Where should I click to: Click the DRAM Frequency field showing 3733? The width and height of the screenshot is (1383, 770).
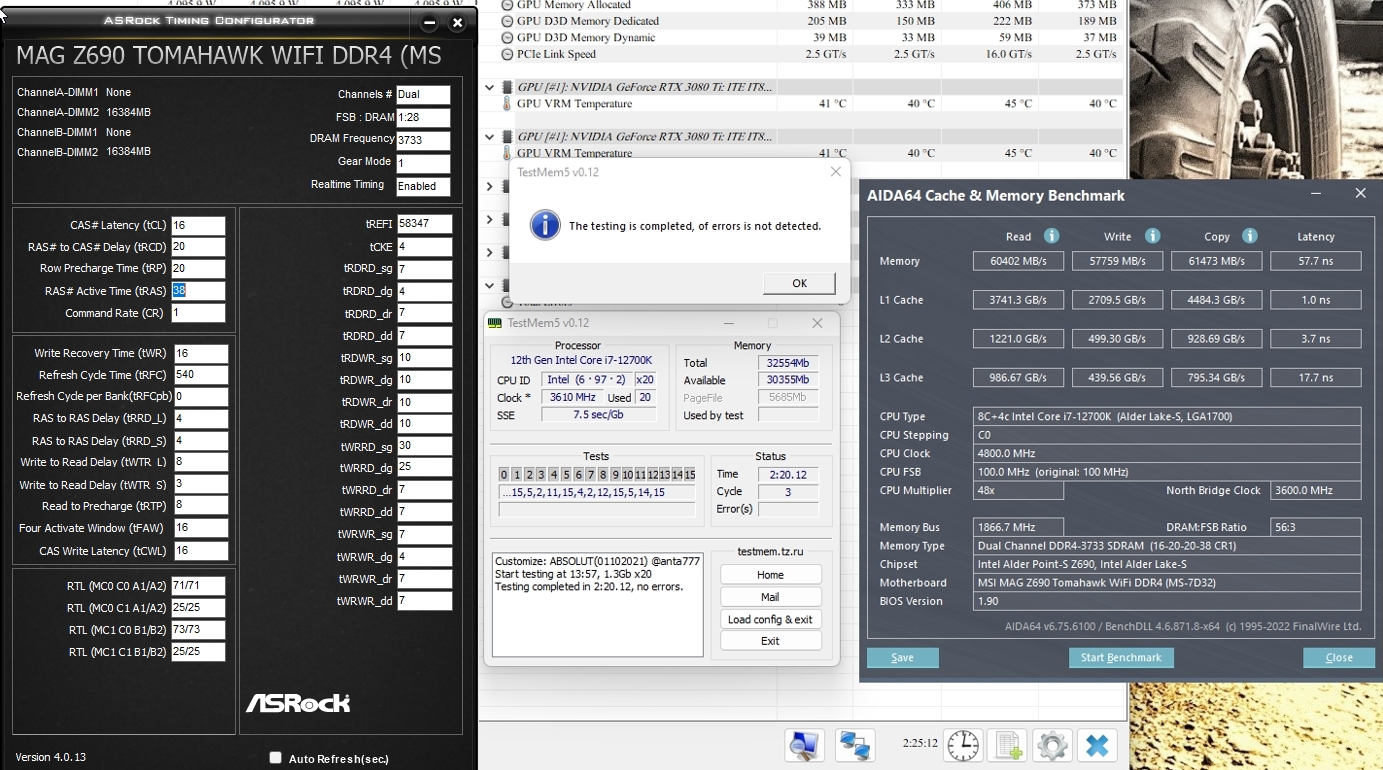click(423, 140)
